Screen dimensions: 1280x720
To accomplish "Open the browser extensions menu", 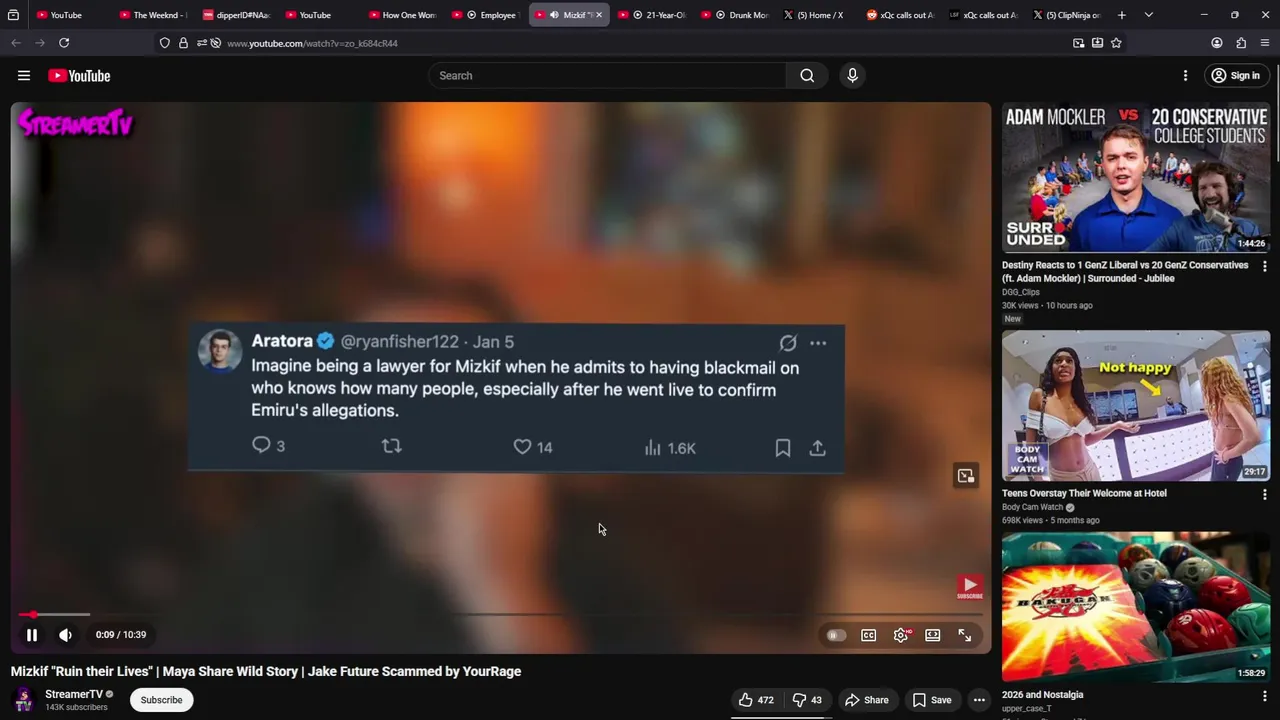I will (1241, 43).
